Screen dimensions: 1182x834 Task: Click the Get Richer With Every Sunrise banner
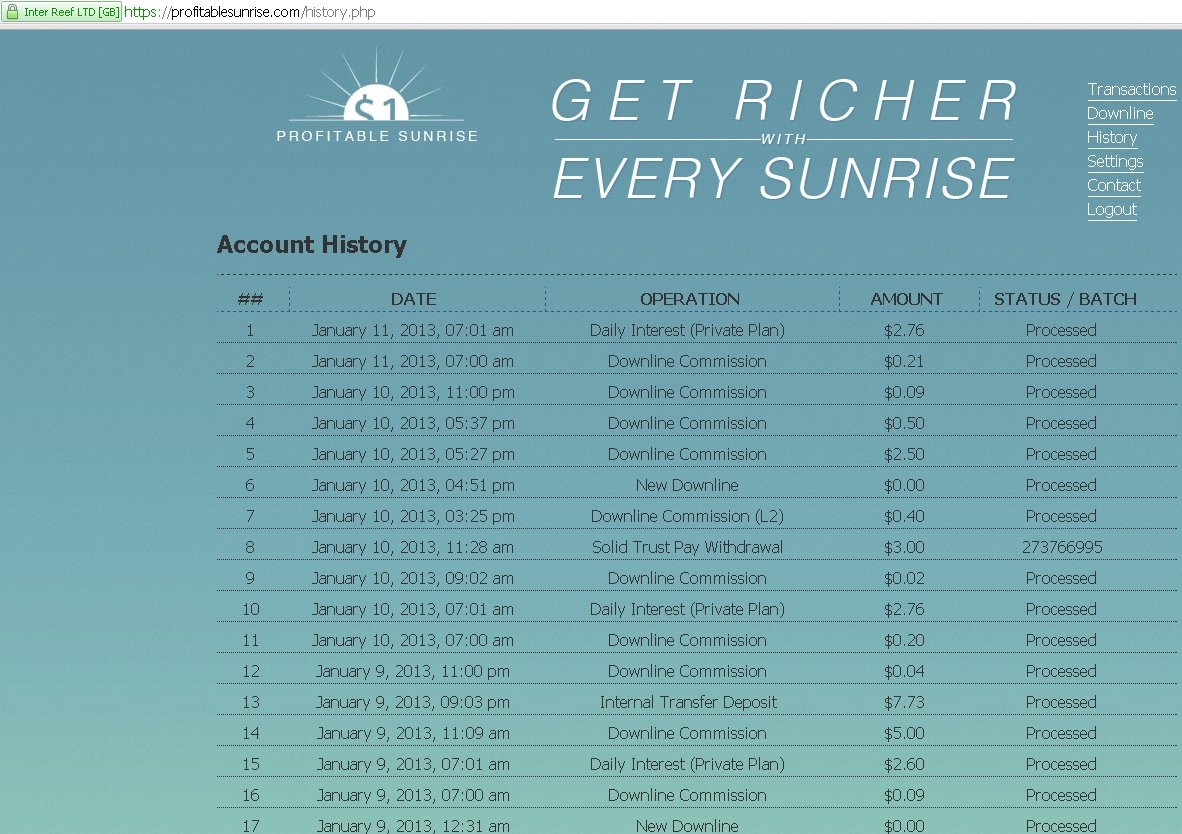pos(783,140)
